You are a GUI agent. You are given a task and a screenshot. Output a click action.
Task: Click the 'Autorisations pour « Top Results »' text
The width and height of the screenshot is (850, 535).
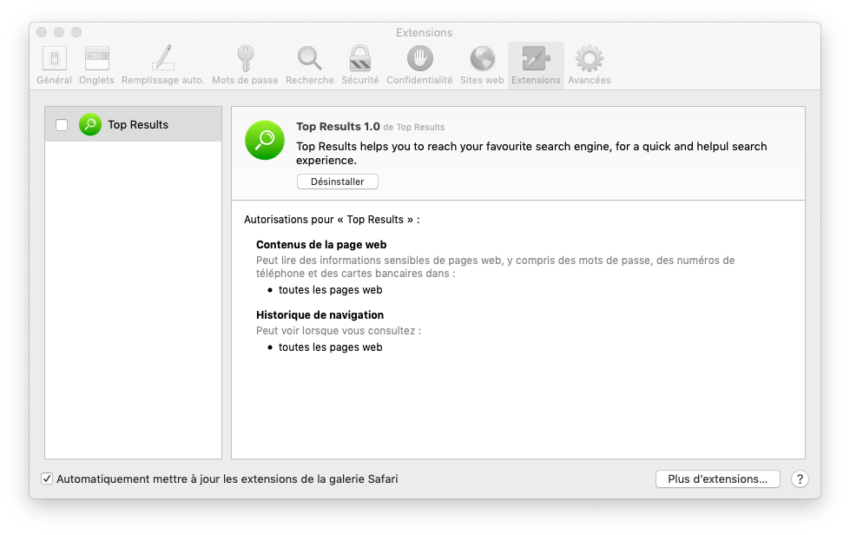332,220
